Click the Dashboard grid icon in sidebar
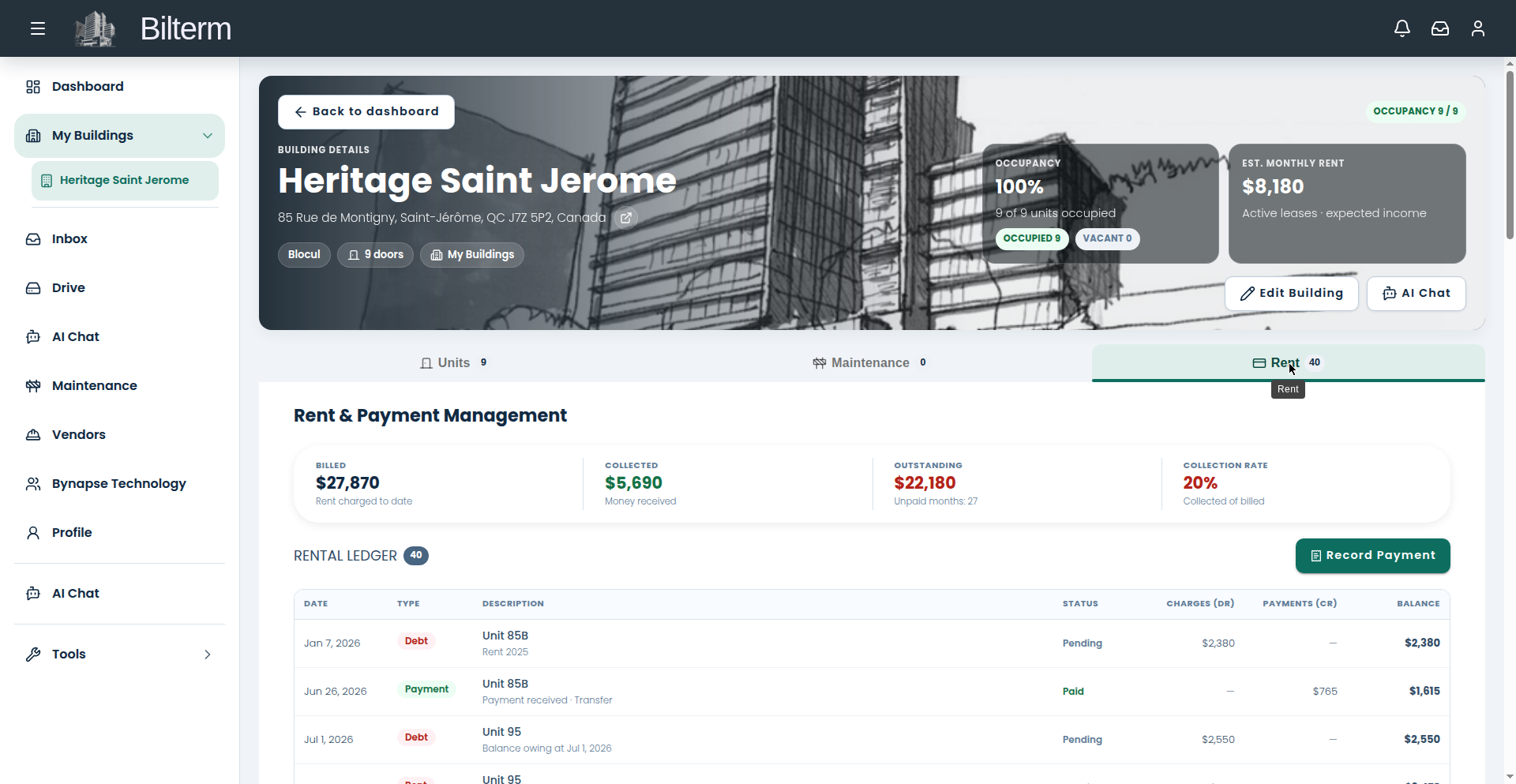 point(33,87)
